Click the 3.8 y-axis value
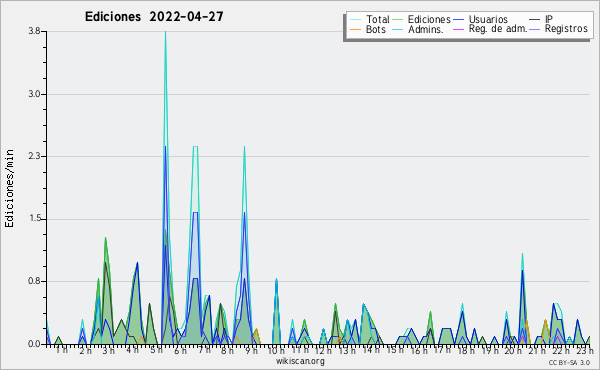The height and width of the screenshot is (370, 600). [x=34, y=31]
